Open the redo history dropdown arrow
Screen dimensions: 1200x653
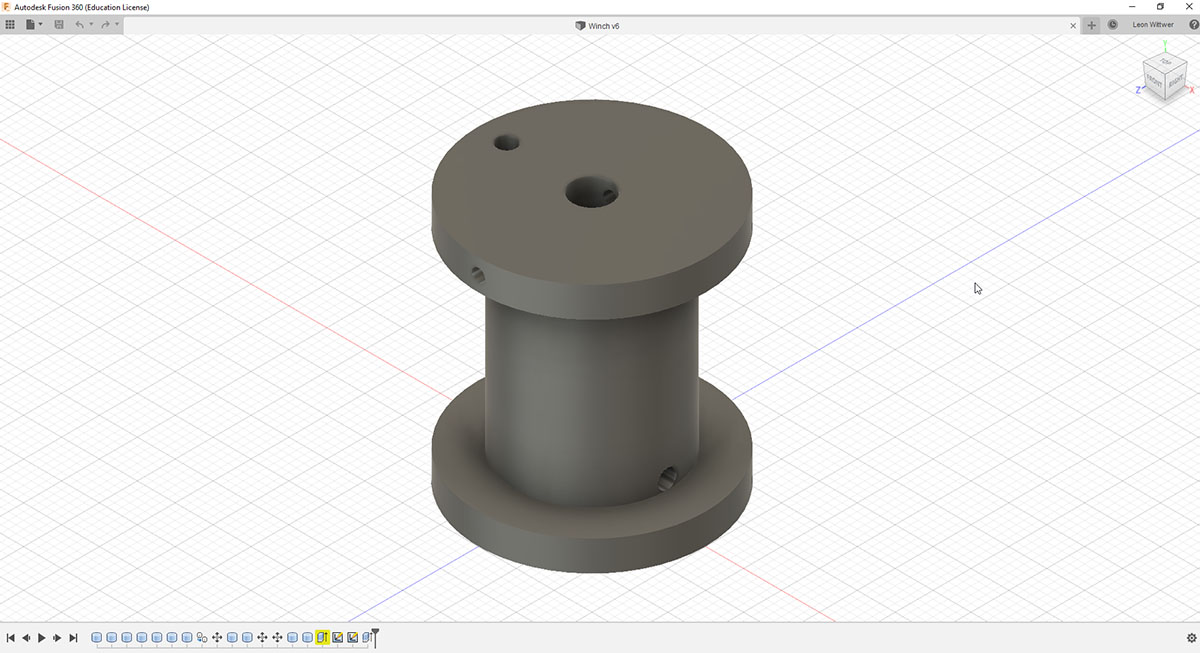[116, 24]
